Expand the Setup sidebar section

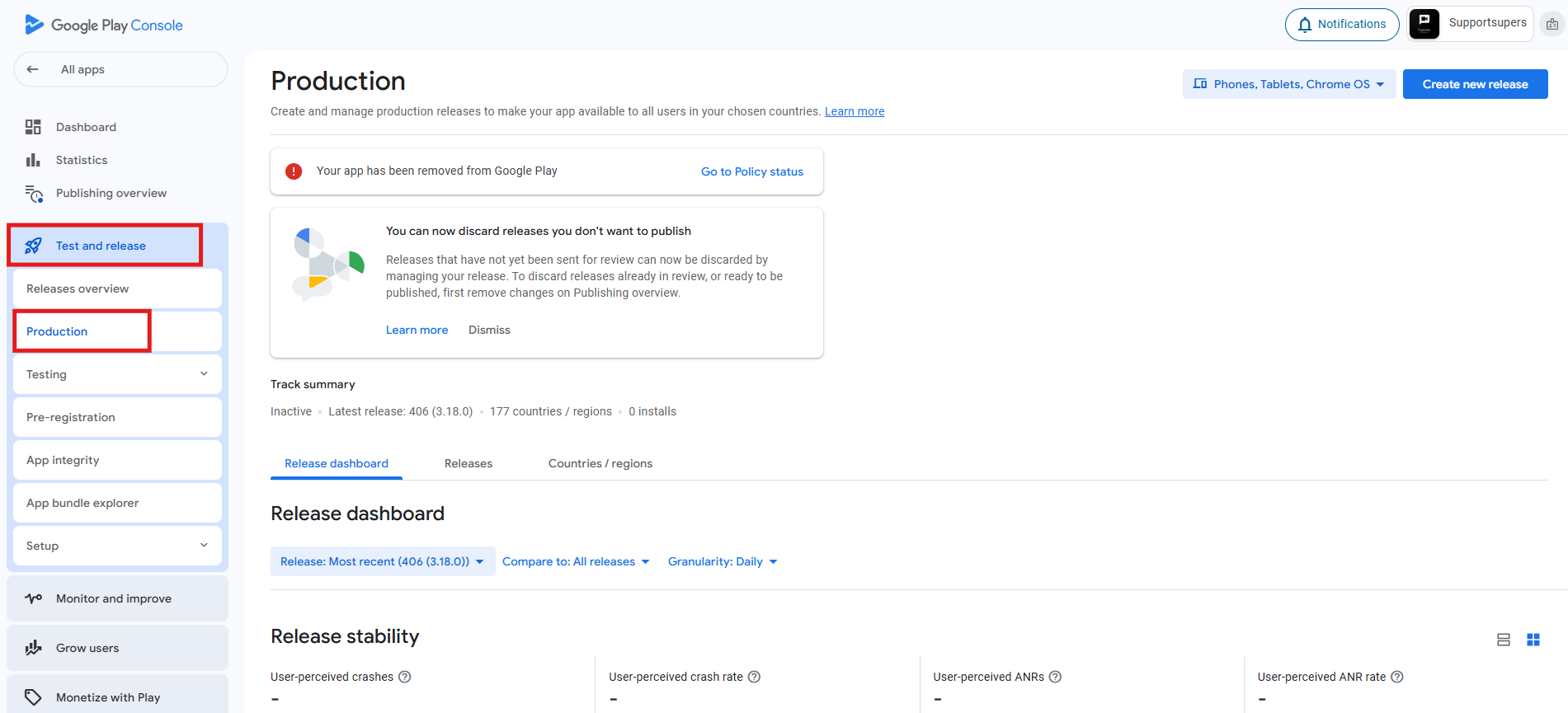(117, 546)
